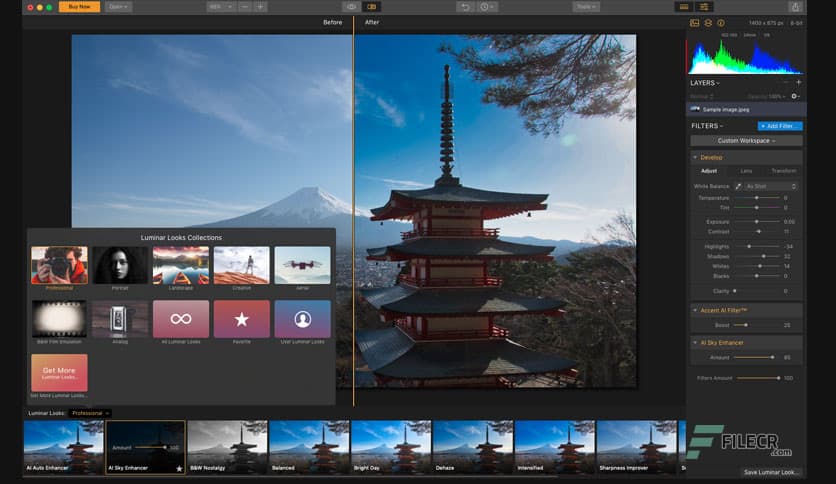Open the history clock dropdown
Image resolution: width=836 pixels, height=484 pixels.
[x=486, y=7]
